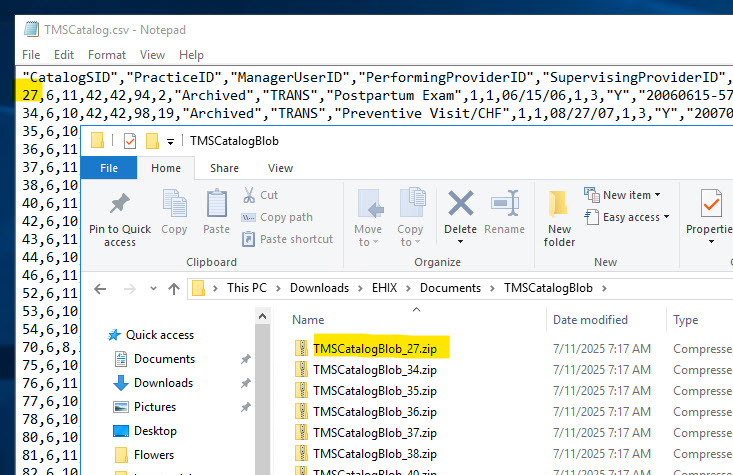
Task: Click the Properties quick access toolbar icon
Action: 130,141
